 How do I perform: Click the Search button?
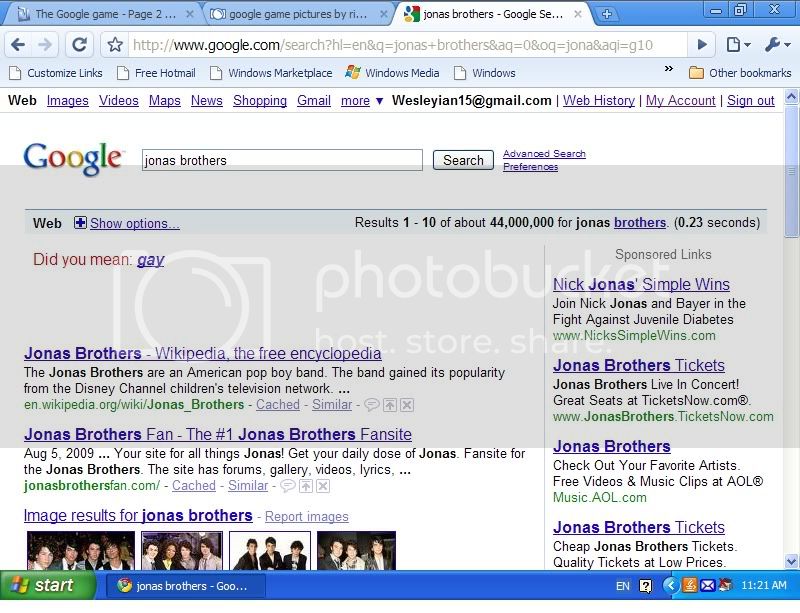(x=463, y=160)
